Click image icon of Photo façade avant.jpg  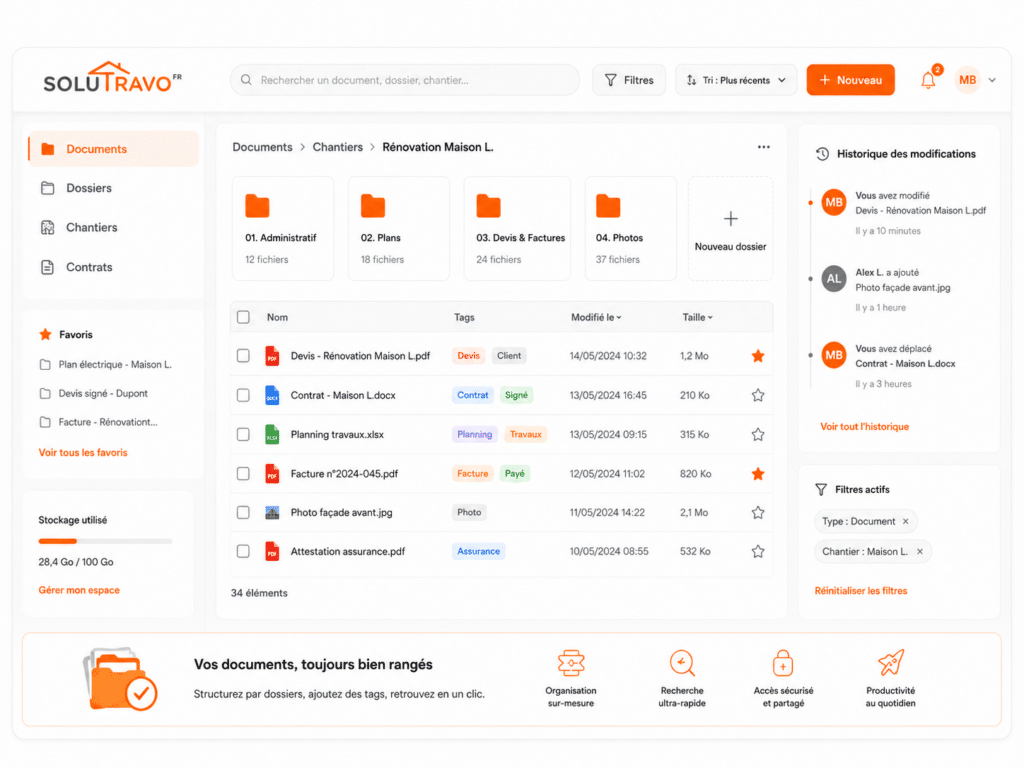click(272, 513)
